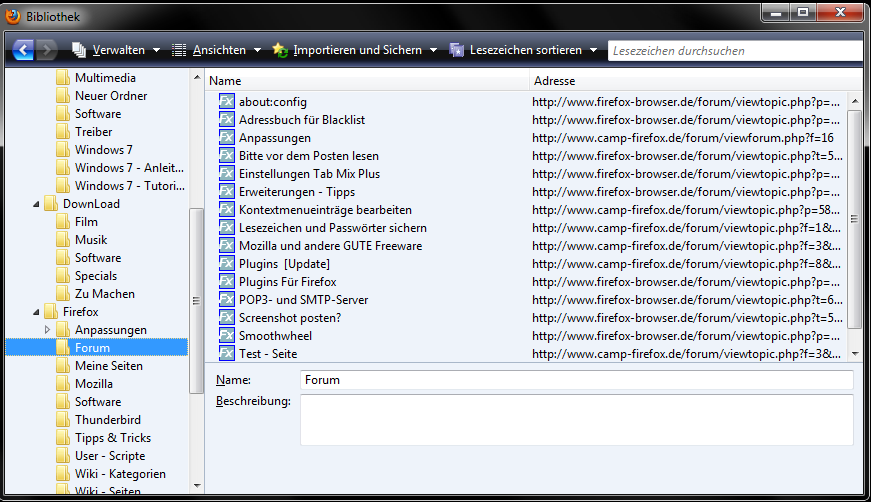The image size is (871, 502).
Task: Sort bookmarks by the Adresse column header
Action: pos(690,81)
